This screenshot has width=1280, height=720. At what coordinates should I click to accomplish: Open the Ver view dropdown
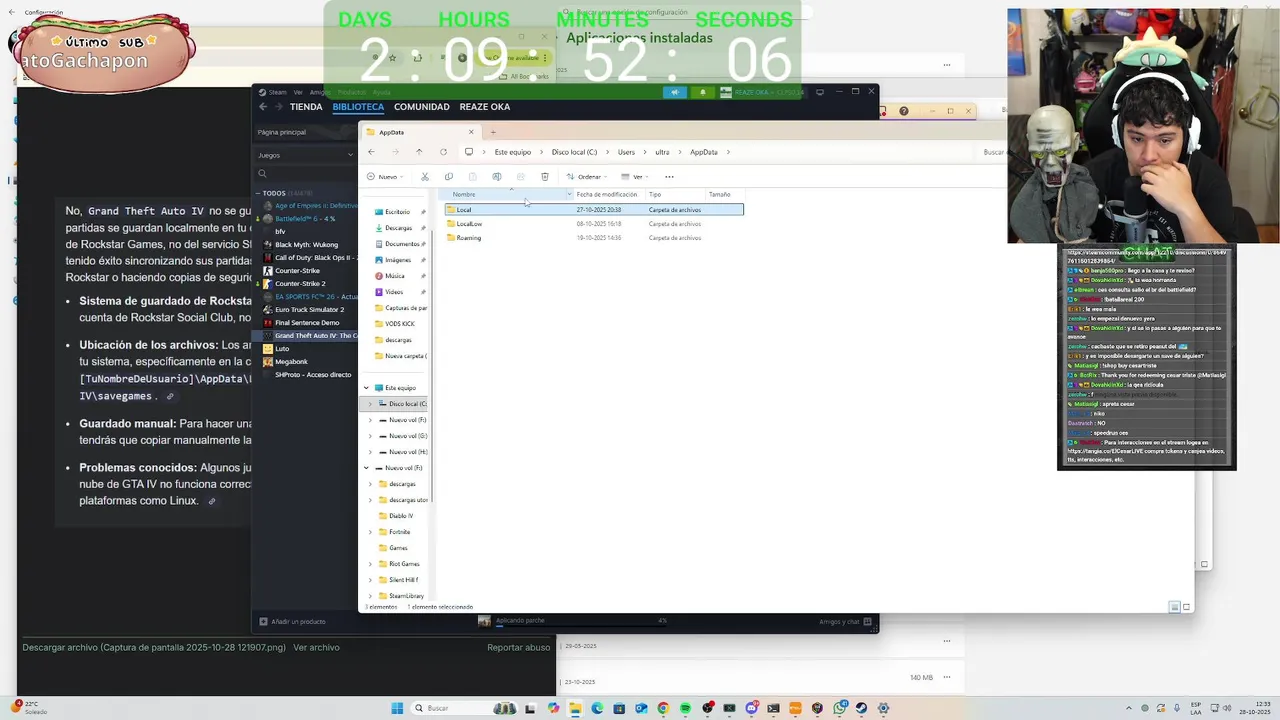click(636, 177)
